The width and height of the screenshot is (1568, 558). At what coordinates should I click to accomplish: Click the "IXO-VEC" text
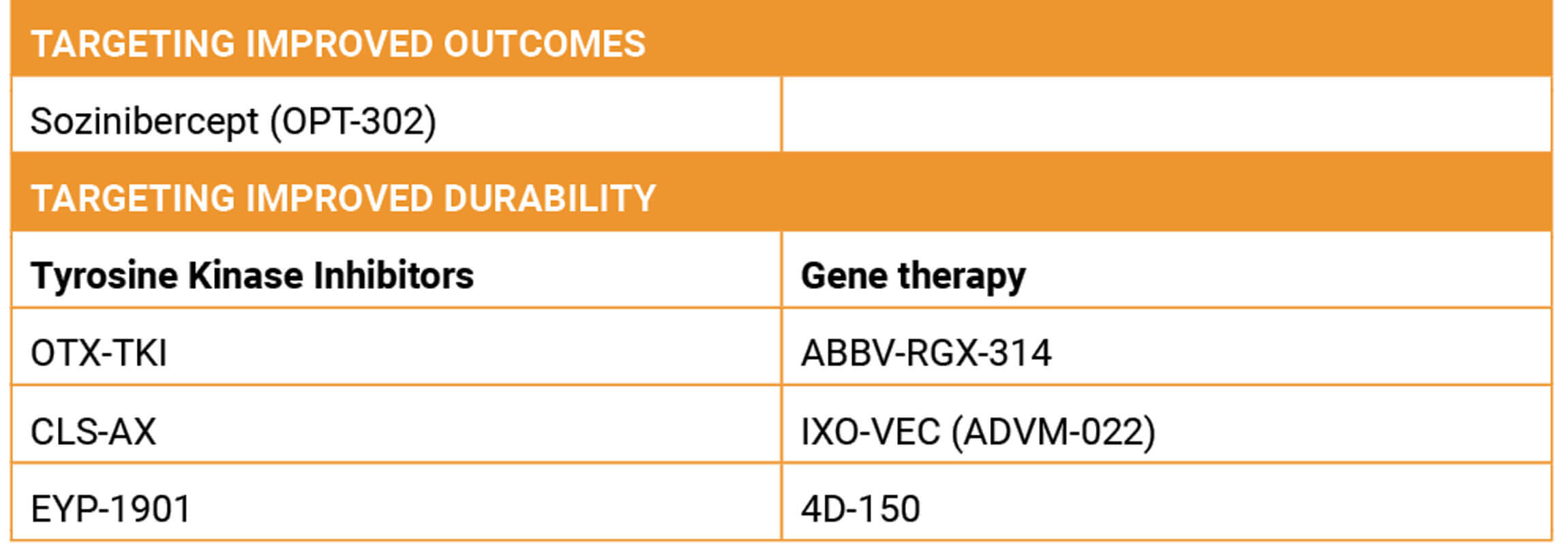pyautogui.click(x=870, y=431)
